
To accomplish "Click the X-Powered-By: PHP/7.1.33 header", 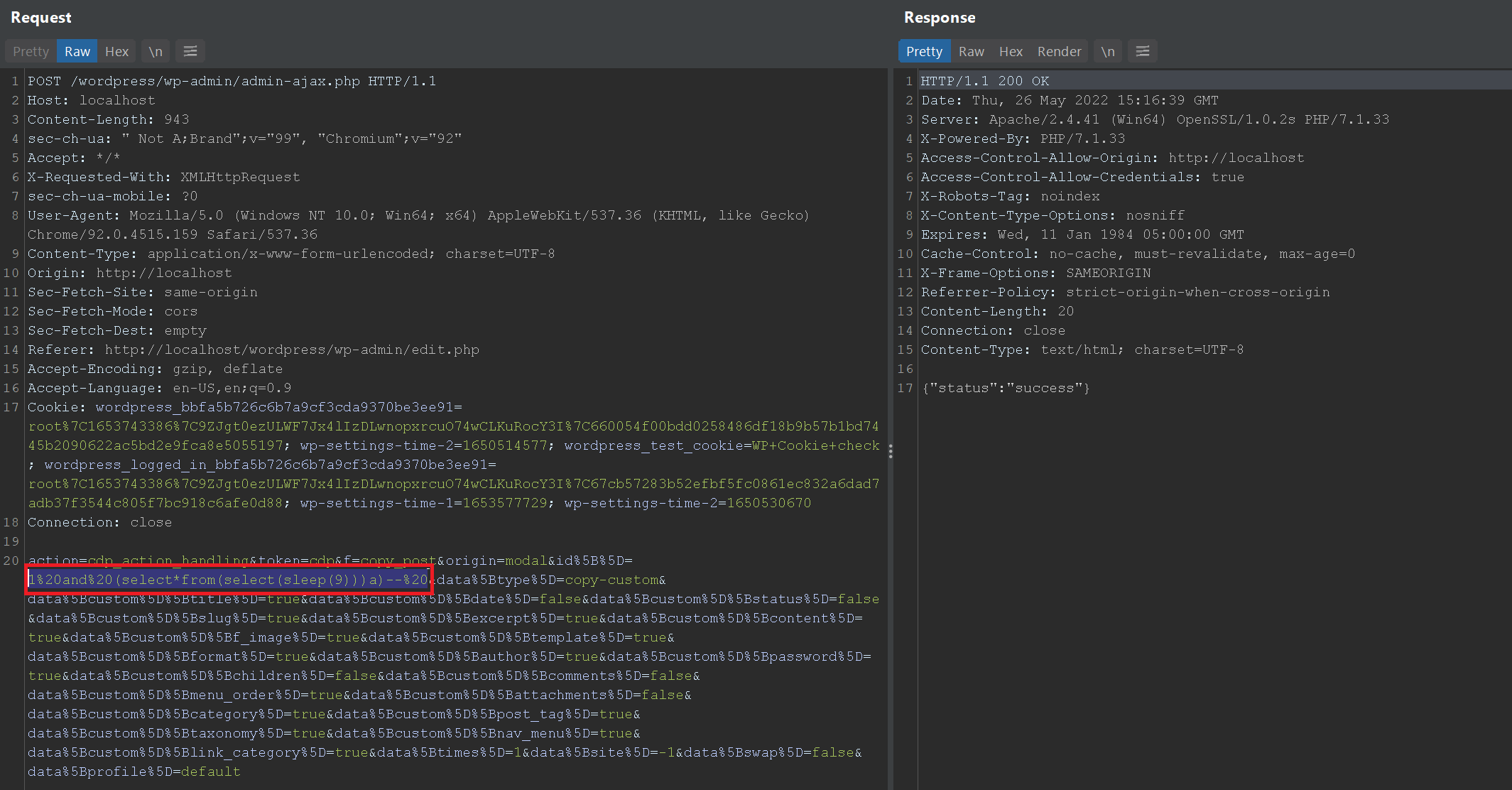I will 1023,139.
